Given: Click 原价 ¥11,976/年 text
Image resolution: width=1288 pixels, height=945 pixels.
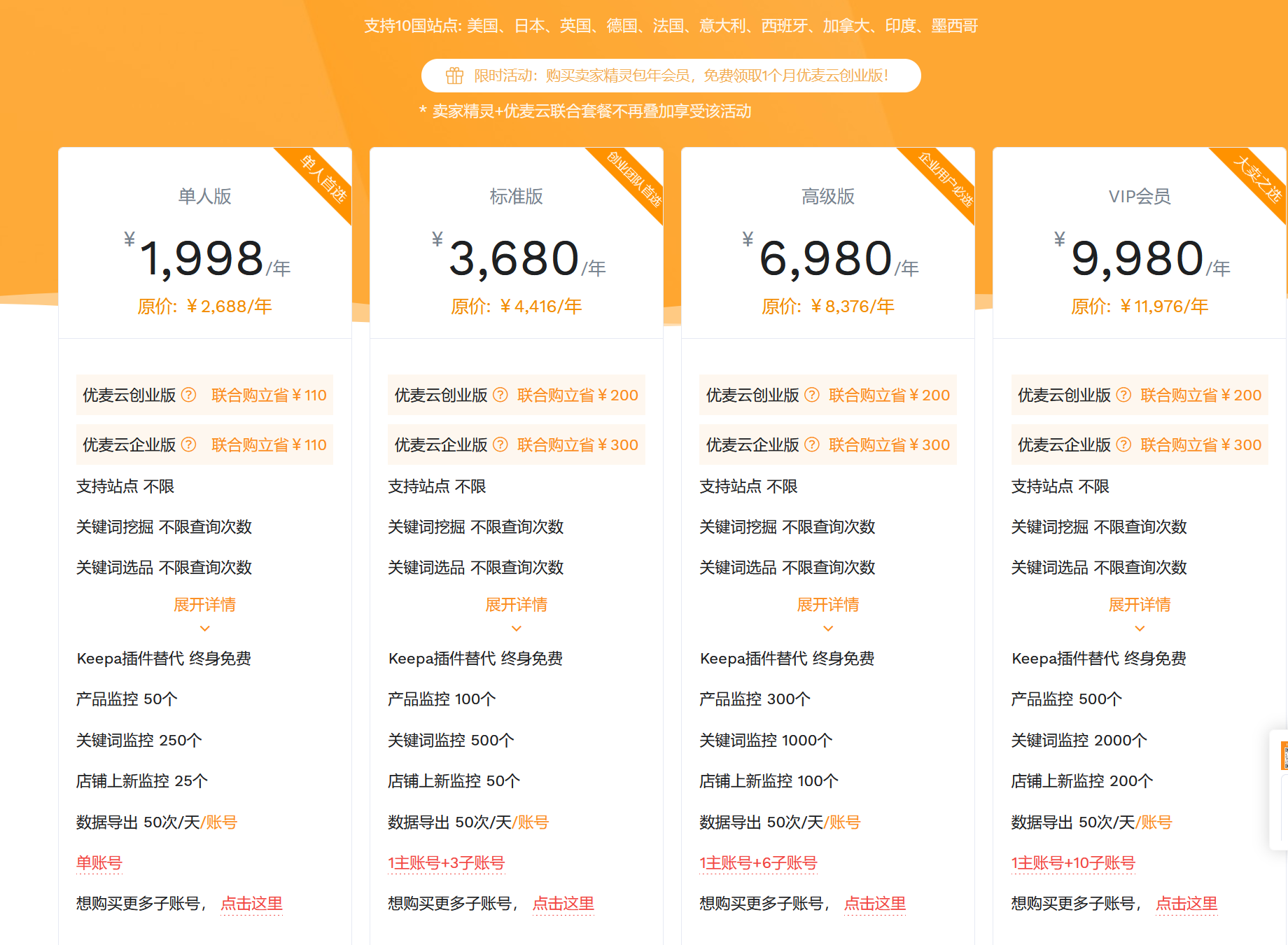Looking at the screenshot, I should click(1140, 307).
